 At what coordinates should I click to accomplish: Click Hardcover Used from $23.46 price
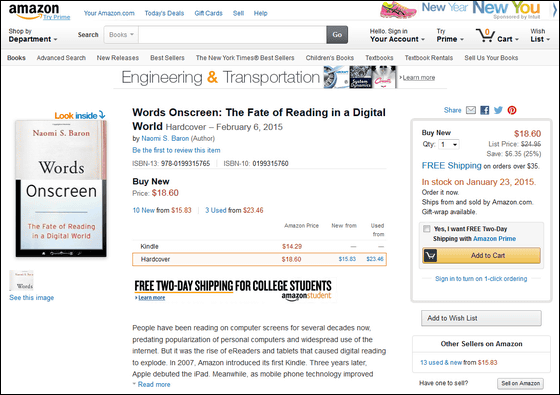(375, 259)
